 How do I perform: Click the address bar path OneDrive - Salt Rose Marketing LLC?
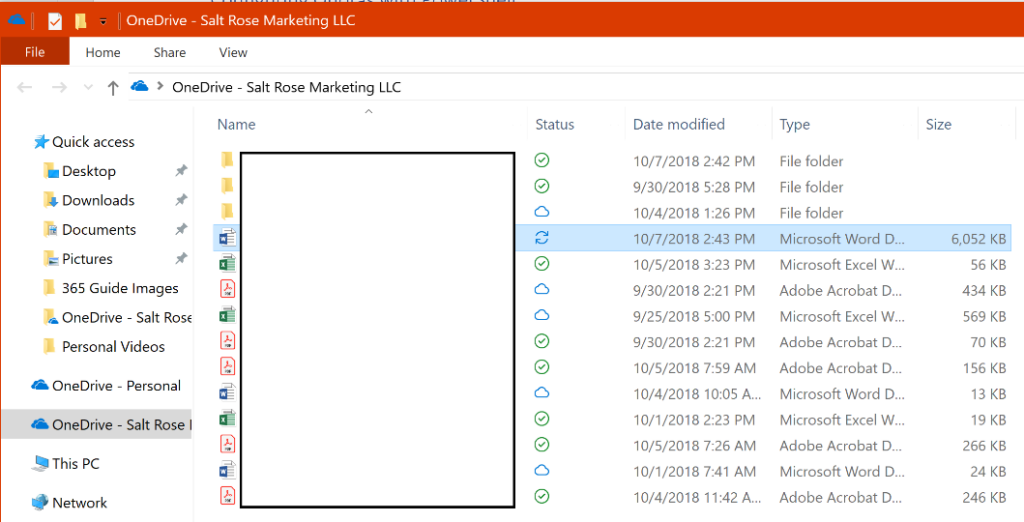click(286, 87)
